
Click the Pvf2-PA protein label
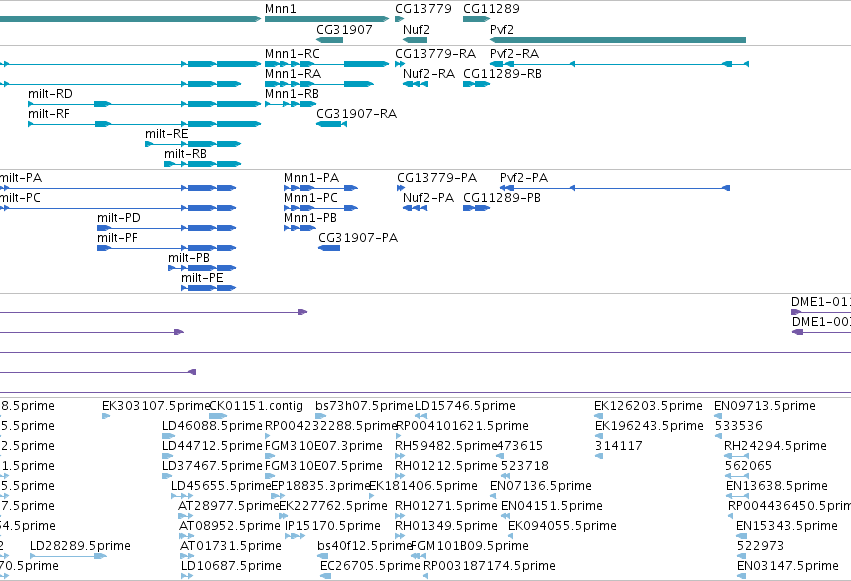[524, 178]
